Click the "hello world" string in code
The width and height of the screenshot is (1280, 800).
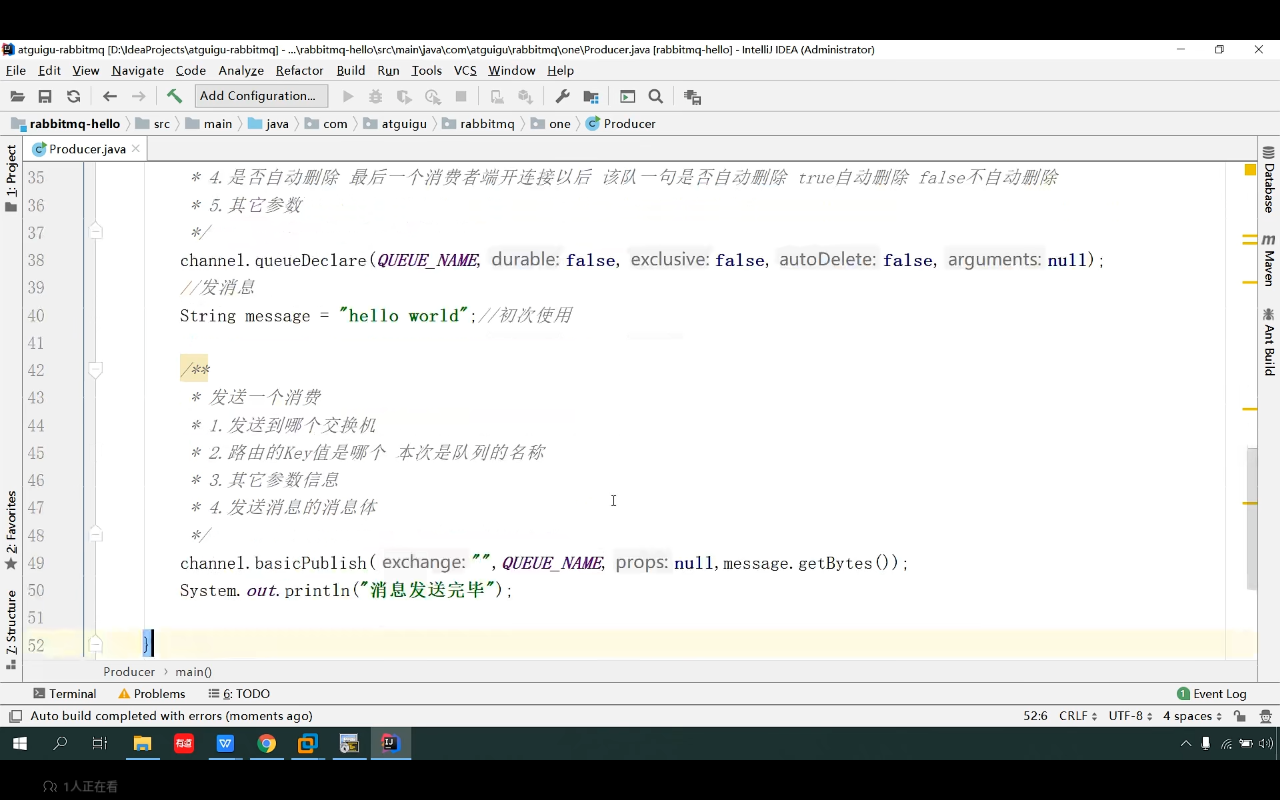tap(404, 315)
